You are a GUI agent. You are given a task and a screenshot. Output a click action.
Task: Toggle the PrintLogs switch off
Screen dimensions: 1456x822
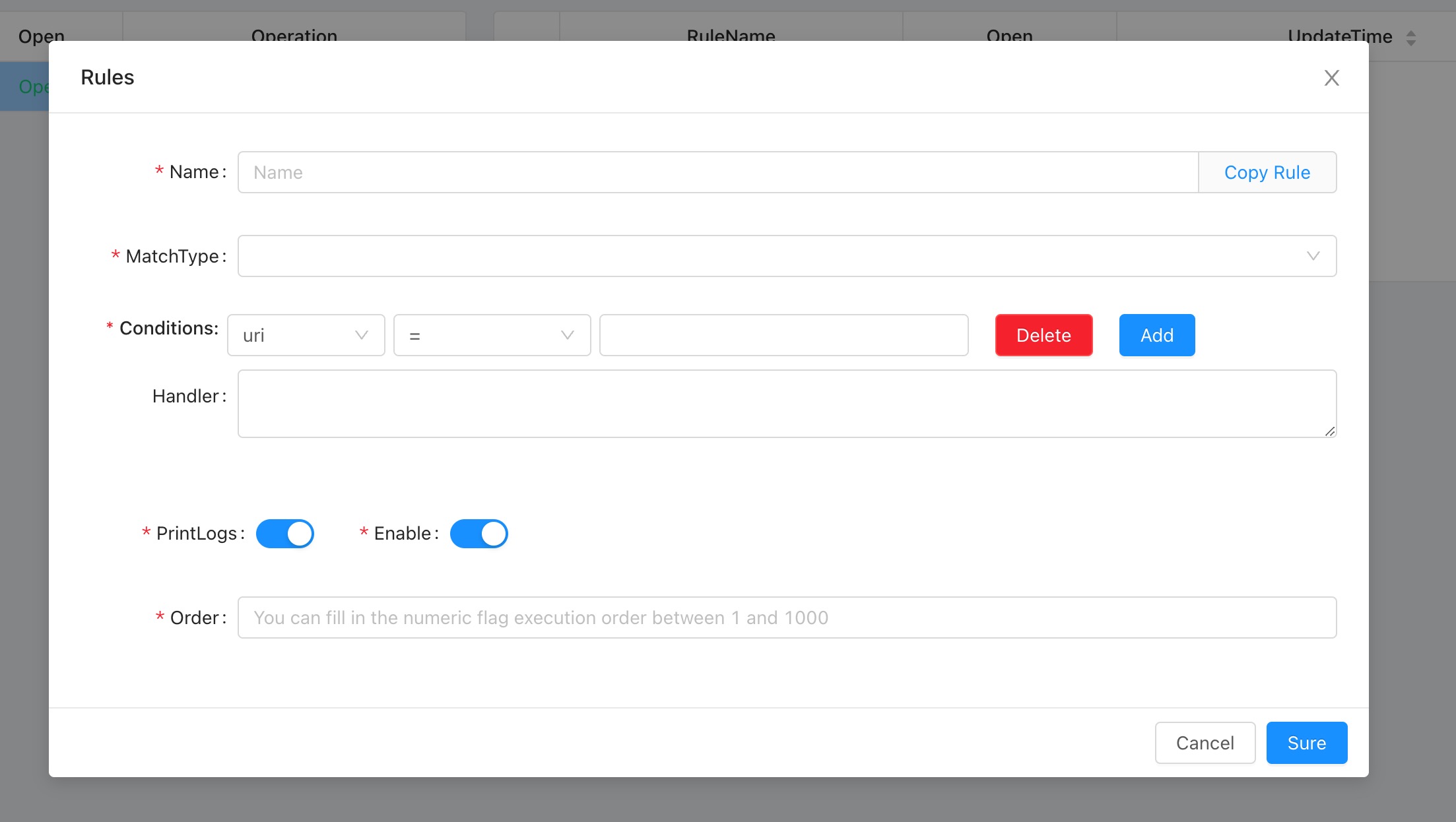point(285,534)
